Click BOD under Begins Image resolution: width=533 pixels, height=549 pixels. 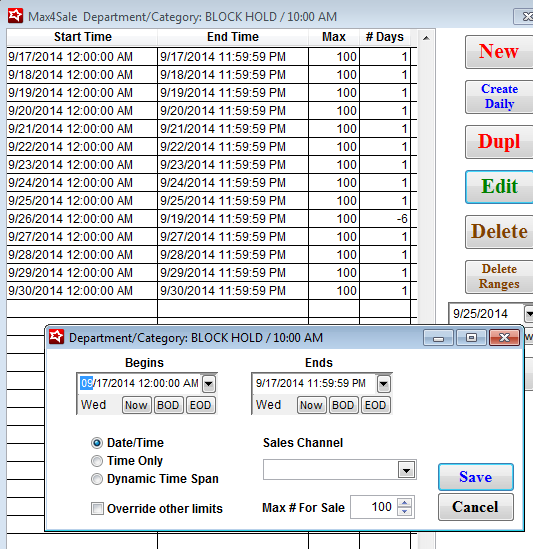(x=168, y=405)
